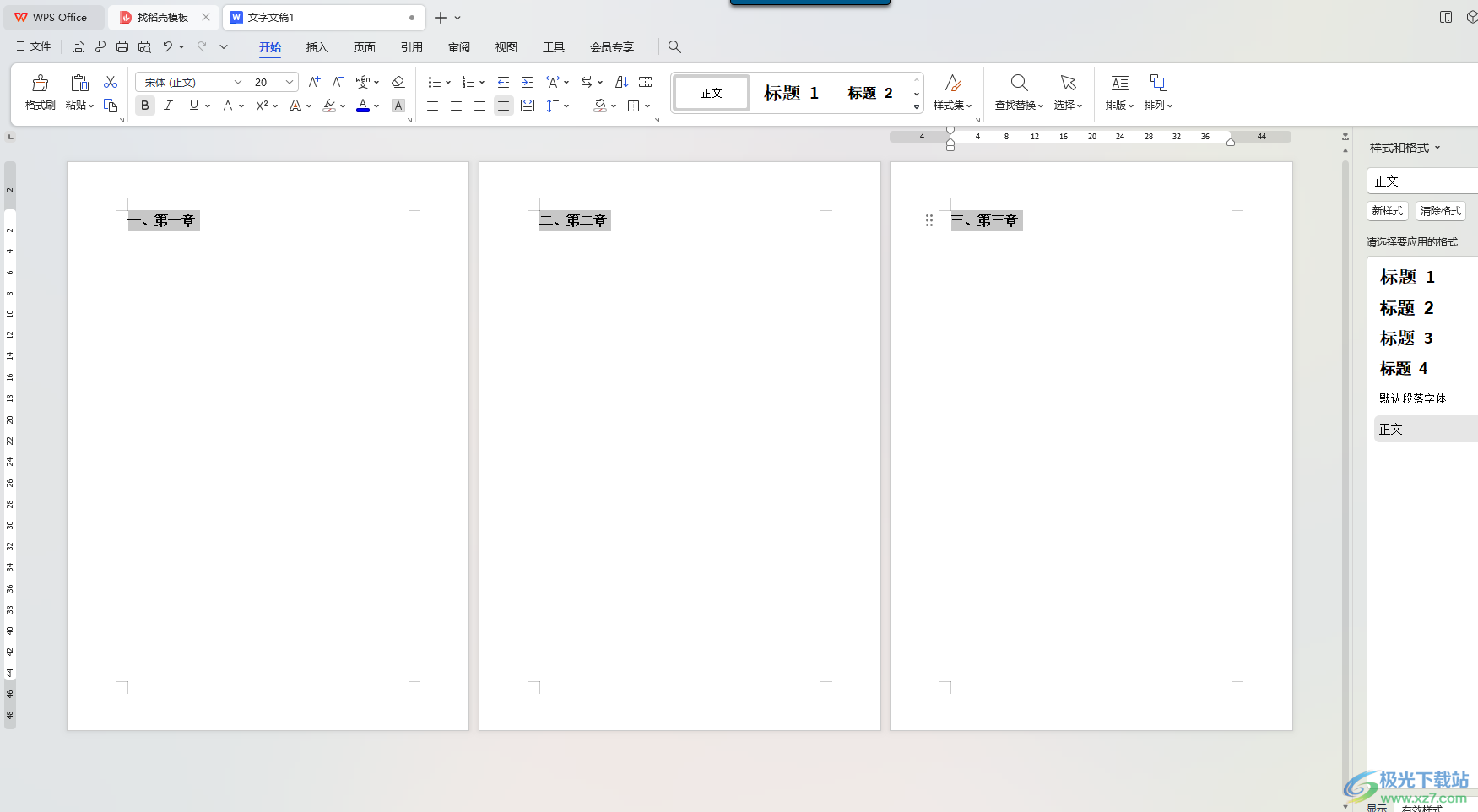Decrease font size with A- icon
1478x812 pixels.
click(338, 82)
